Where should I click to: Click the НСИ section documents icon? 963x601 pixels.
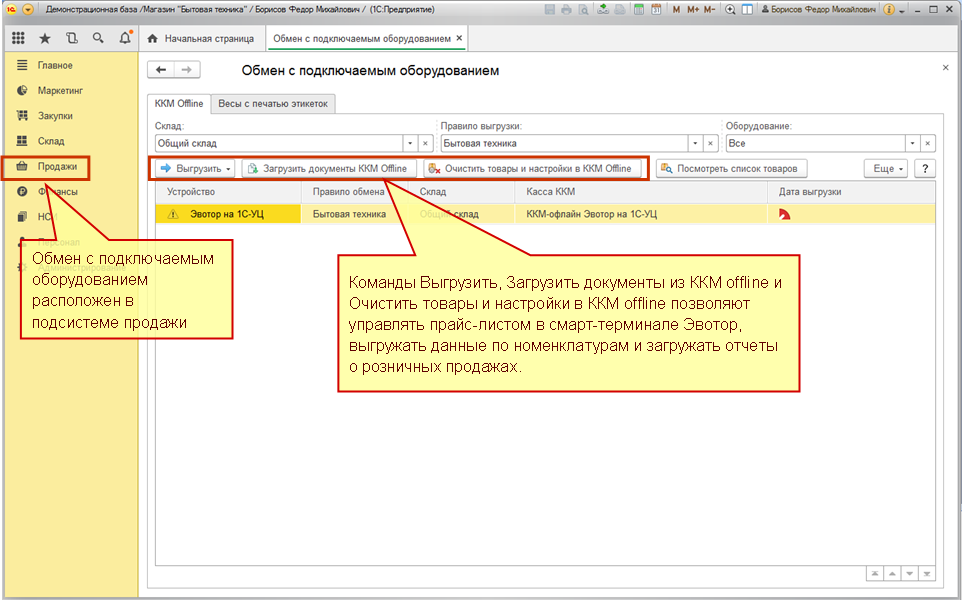(x=22, y=217)
